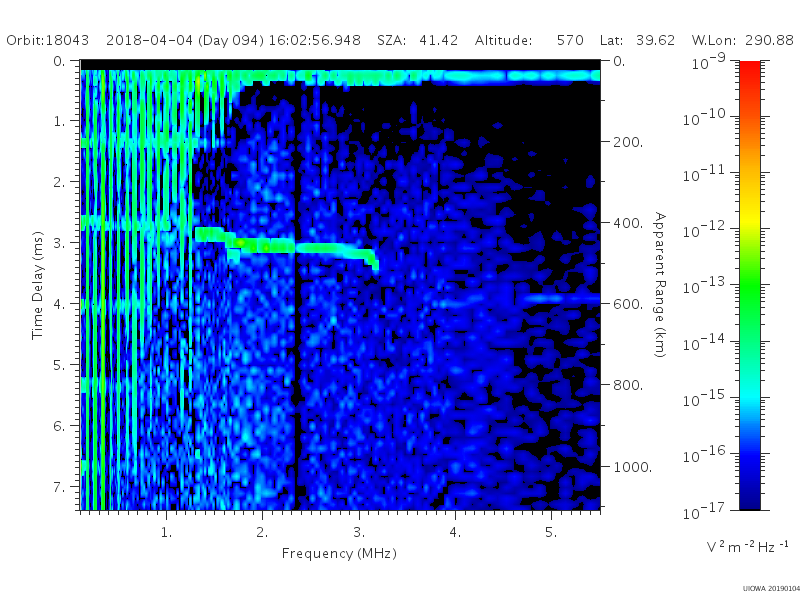The image size is (800, 600).
Task: Click the frequency axis tick label 4.
Action: (x=455, y=533)
